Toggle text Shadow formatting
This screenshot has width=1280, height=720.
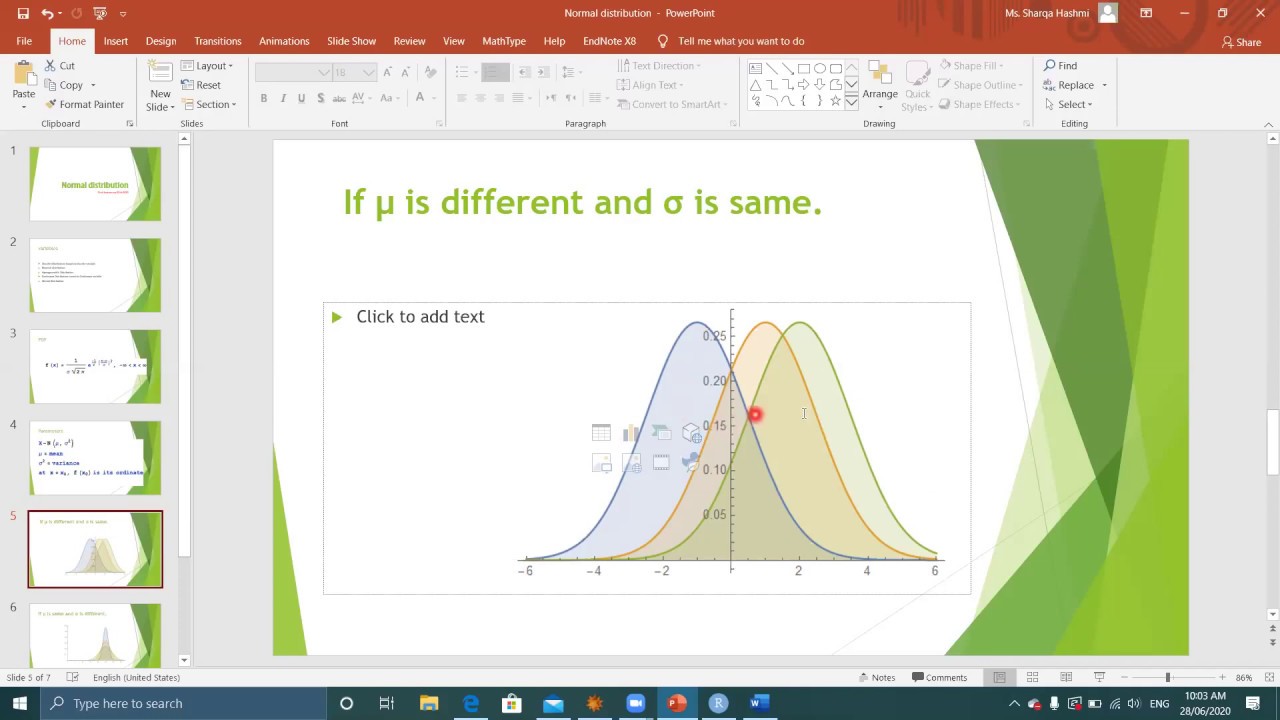(x=320, y=98)
